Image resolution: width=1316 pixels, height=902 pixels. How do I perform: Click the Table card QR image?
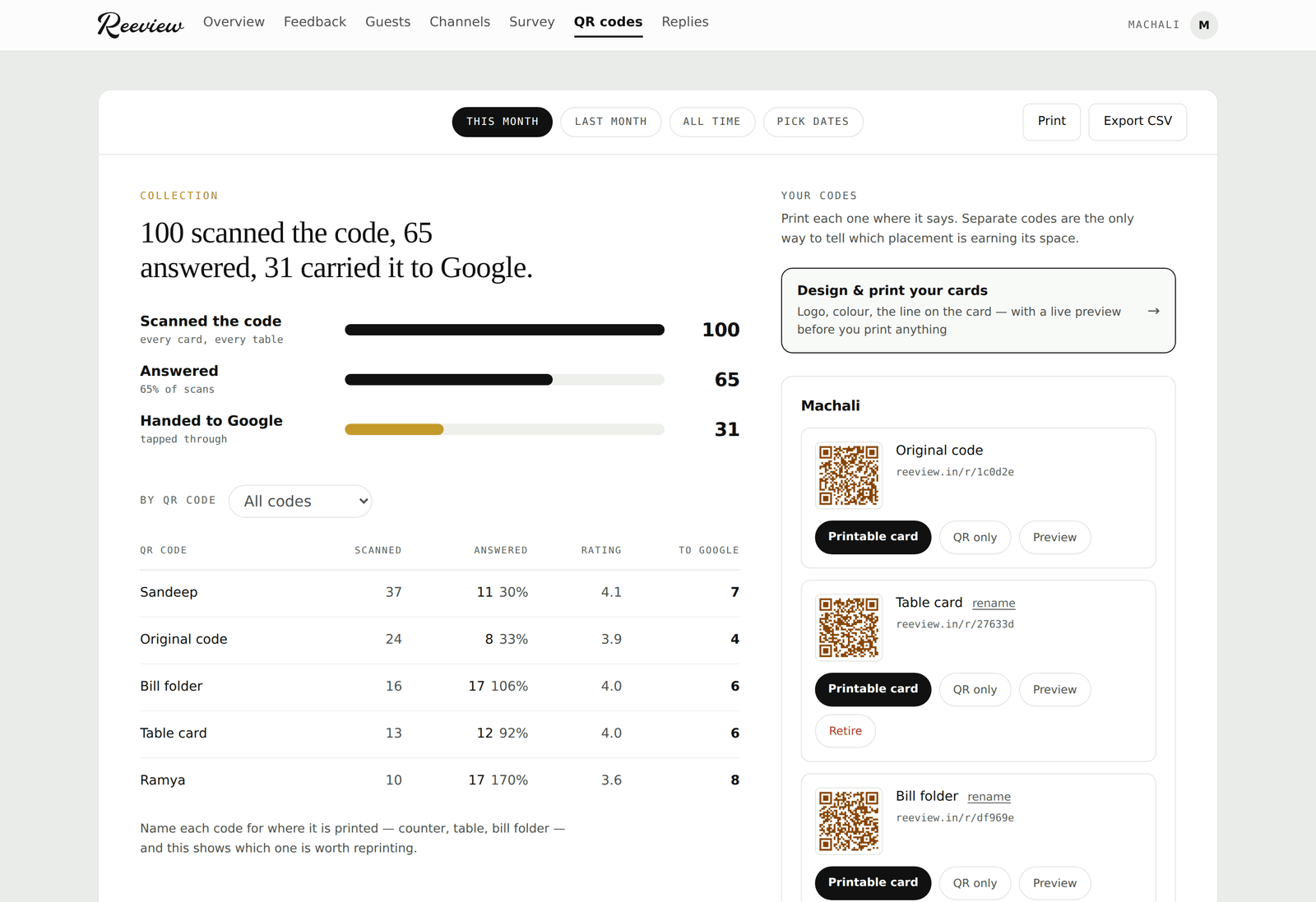tap(849, 627)
